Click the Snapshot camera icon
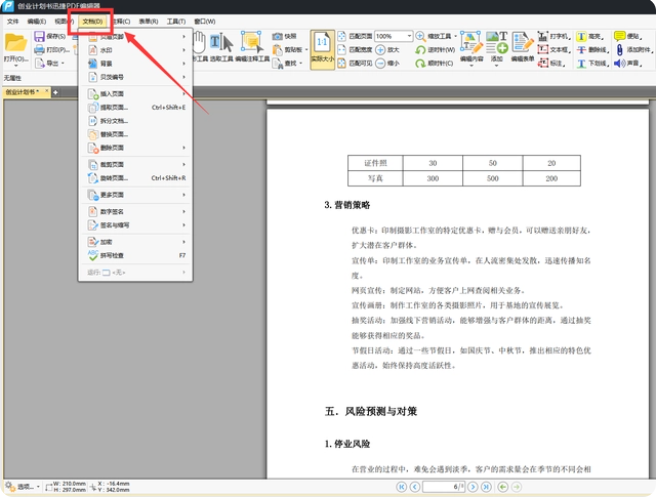 coord(277,37)
